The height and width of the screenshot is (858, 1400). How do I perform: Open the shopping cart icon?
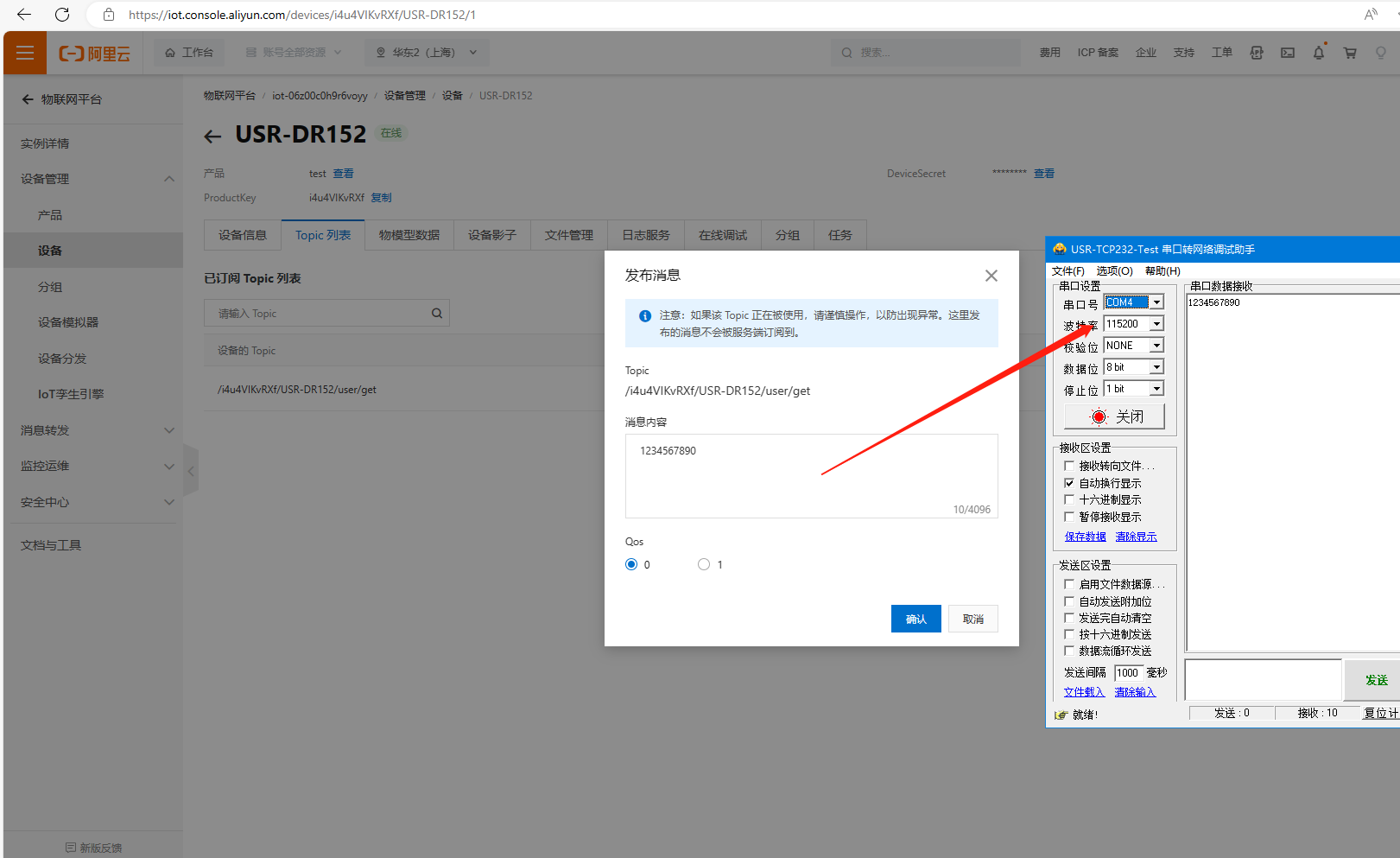click(1349, 53)
